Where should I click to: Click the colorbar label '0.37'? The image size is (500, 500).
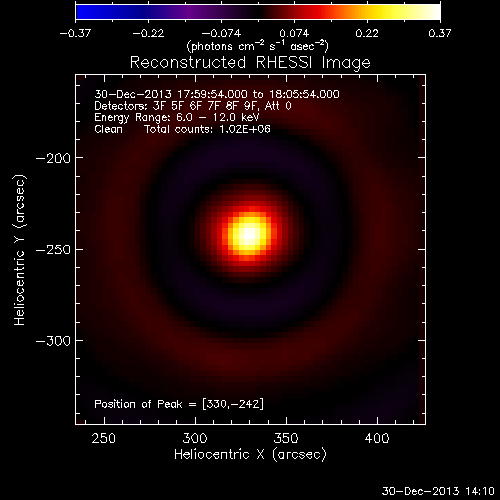[440, 33]
